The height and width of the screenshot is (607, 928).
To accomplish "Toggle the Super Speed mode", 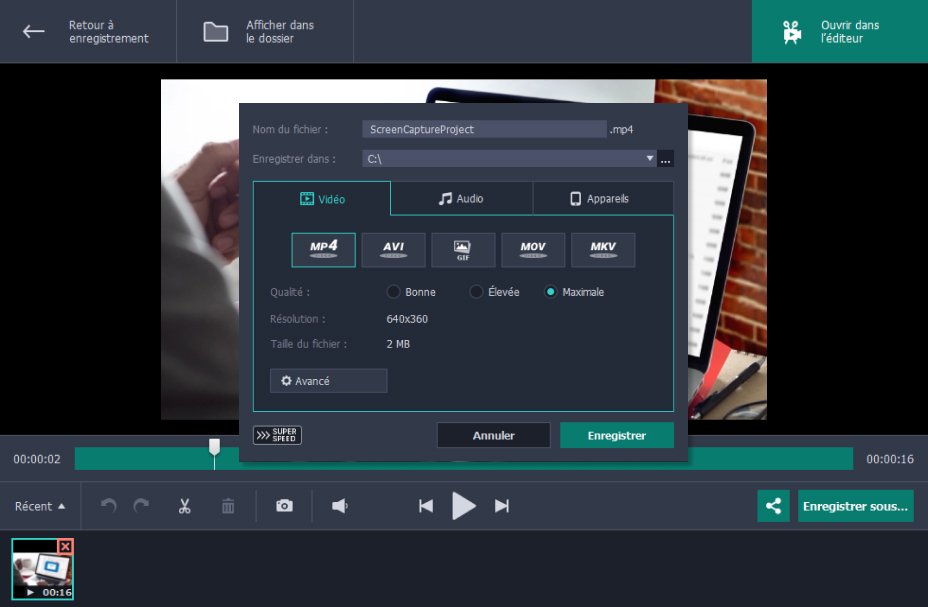I will [278, 435].
